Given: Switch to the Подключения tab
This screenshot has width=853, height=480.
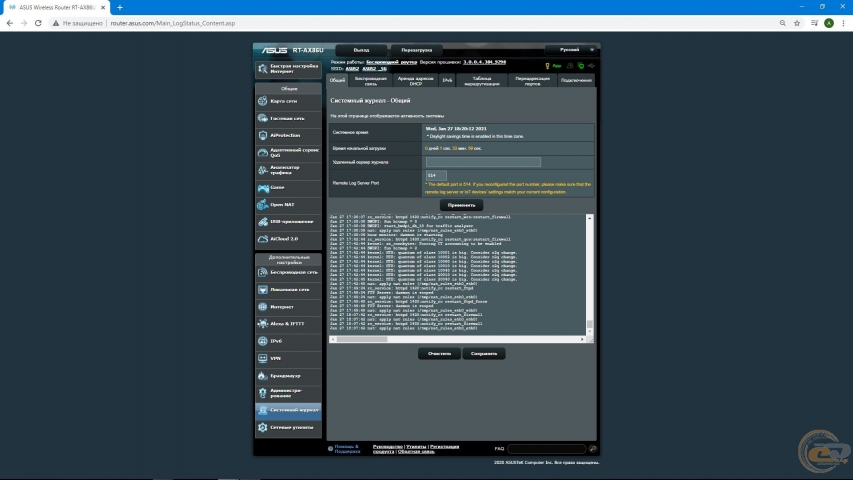Looking at the screenshot, I should tap(576, 81).
